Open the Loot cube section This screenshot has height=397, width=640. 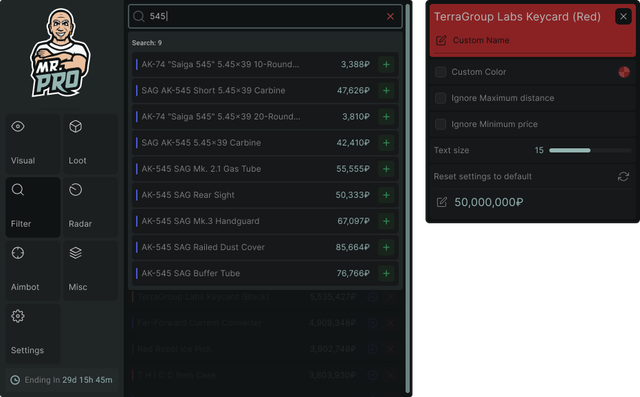91,144
